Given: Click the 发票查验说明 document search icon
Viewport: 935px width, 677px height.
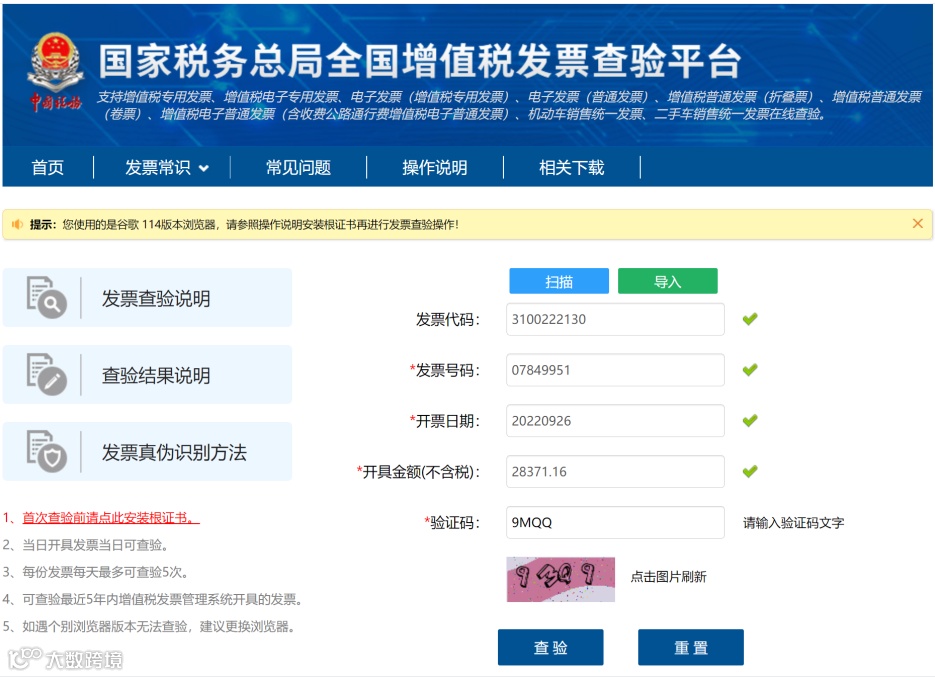Looking at the screenshot, I should click(47, 297).
